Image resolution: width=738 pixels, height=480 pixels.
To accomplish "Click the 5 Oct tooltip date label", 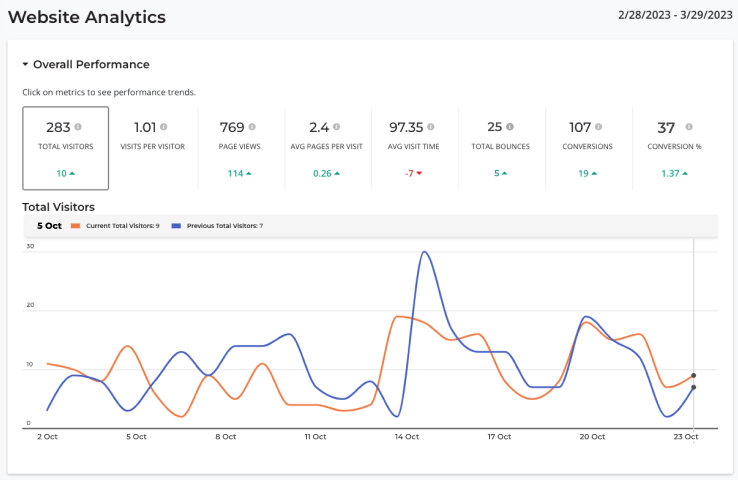I will tap(49, 226).
